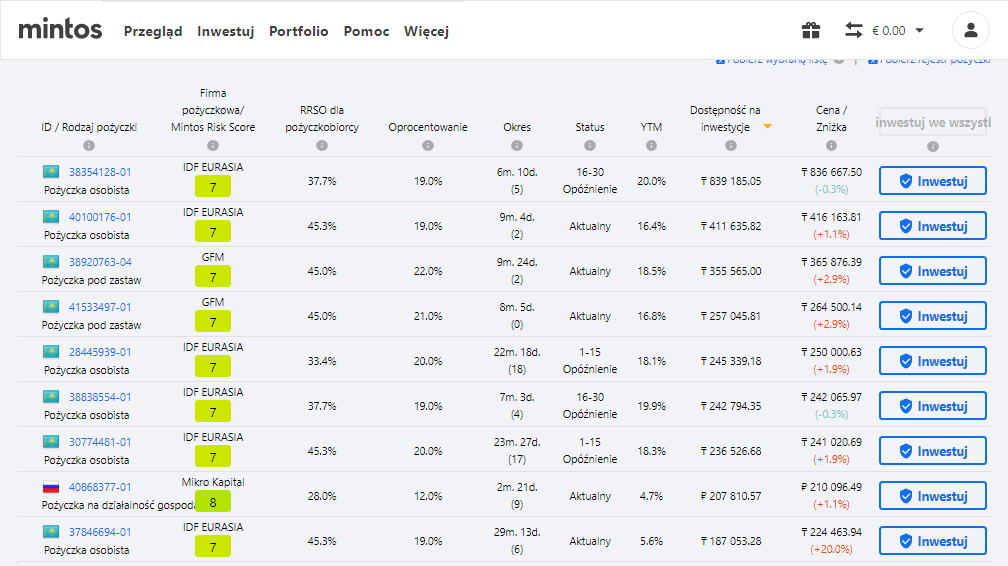Click Inwestuj for loan 40868377-01
This screenshot has height=566, width=1008.
[933, 496]
